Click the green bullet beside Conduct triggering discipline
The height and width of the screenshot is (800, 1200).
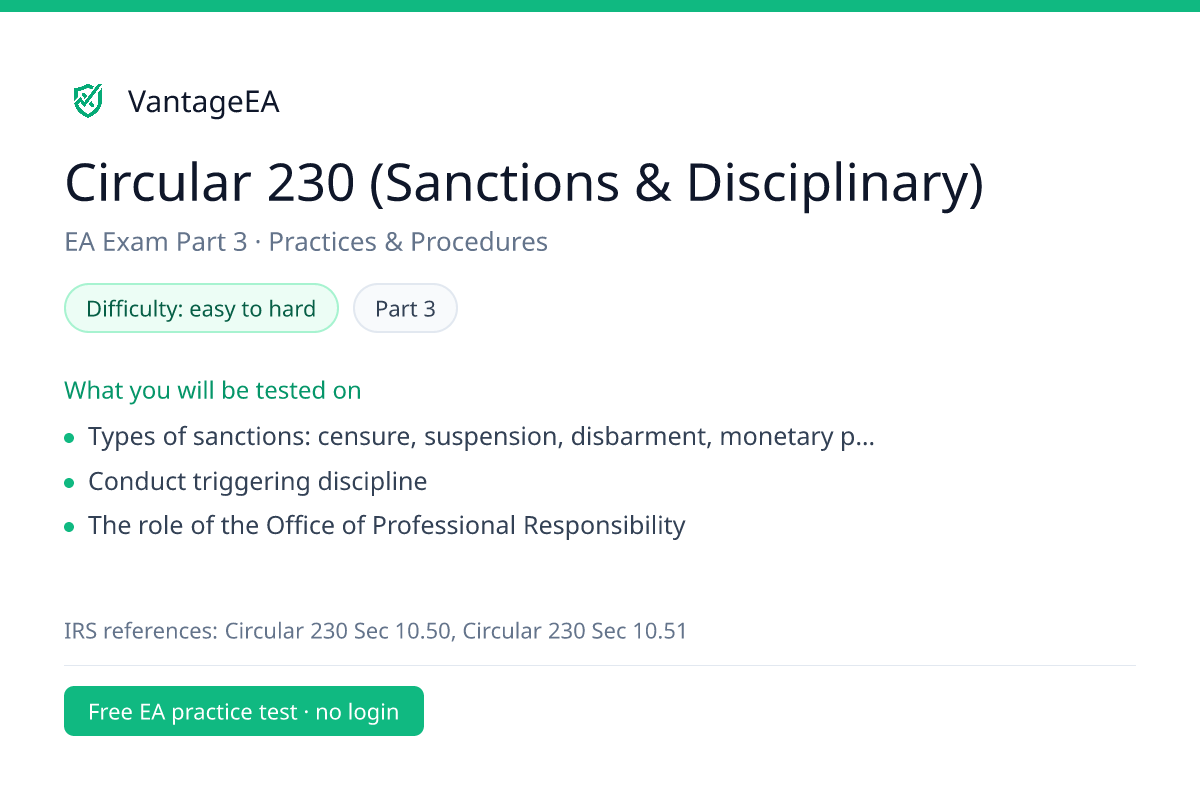point(69,482)
